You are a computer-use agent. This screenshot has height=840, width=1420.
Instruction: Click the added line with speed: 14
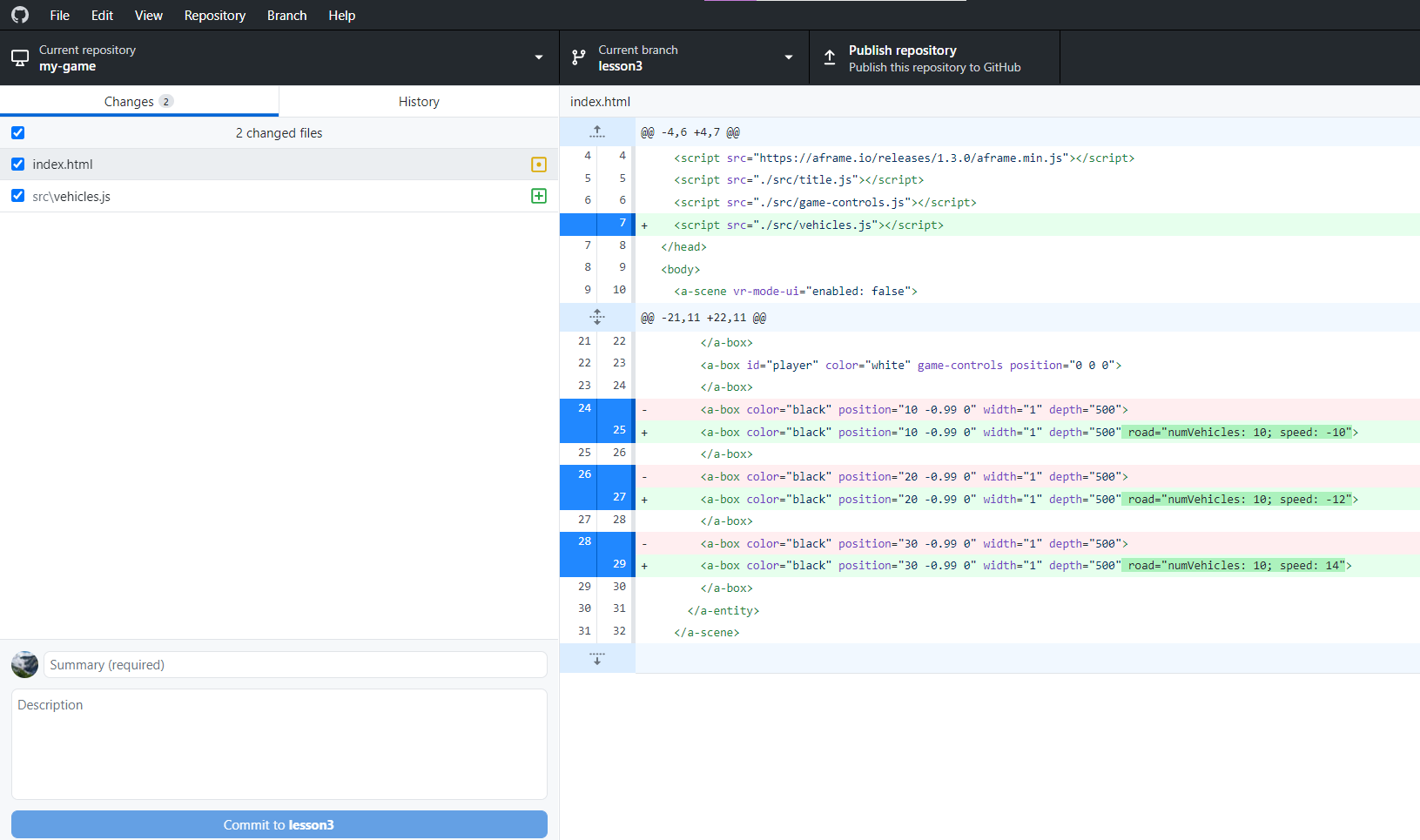click(1026, 565)
